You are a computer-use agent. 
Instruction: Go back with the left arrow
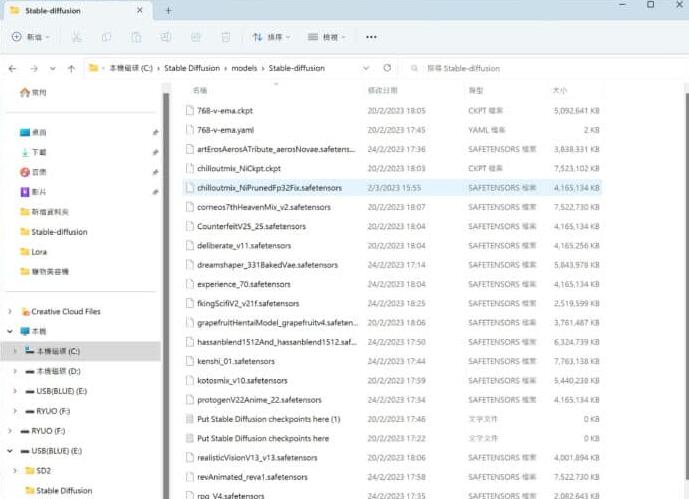coord(12,69)
